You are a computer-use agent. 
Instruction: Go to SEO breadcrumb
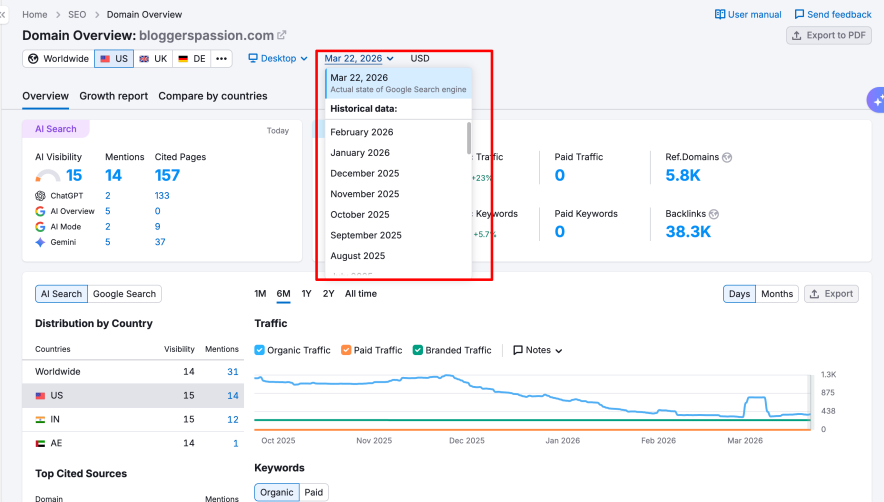click(77, 14)
